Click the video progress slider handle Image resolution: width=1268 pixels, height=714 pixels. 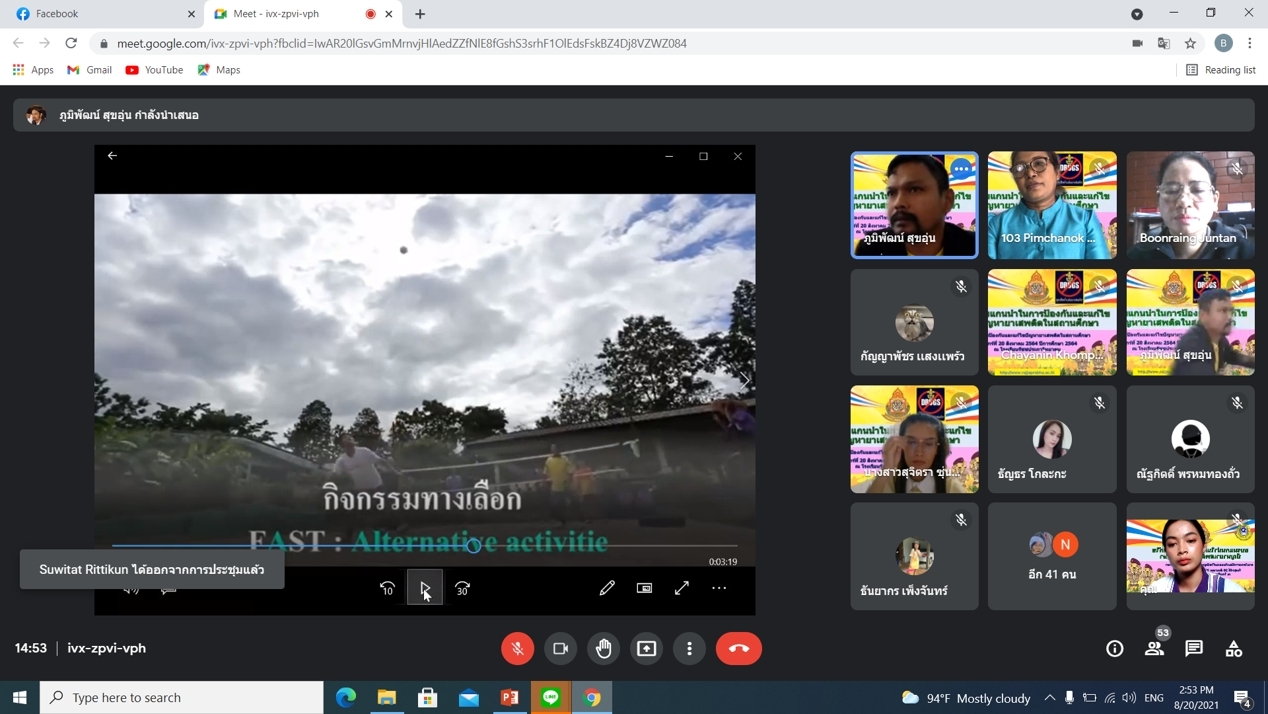(x=474, y=545)
